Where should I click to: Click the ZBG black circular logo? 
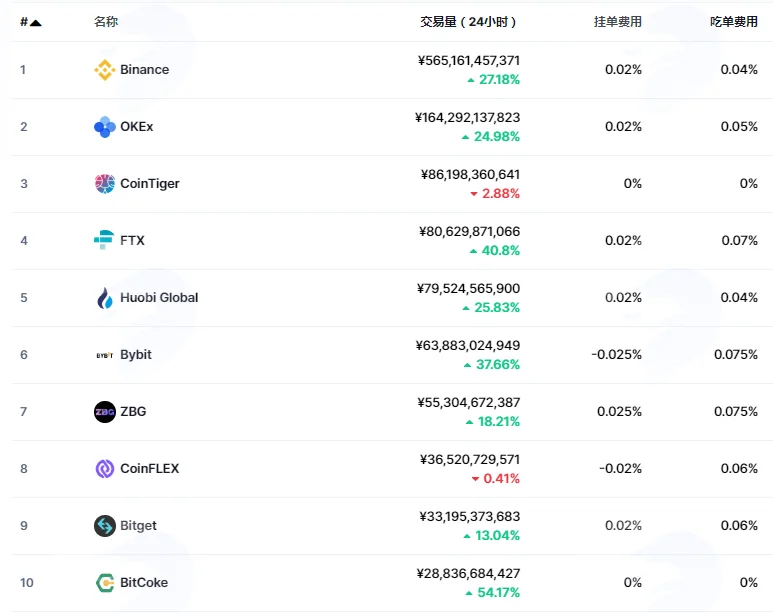[x=105, y=412]
